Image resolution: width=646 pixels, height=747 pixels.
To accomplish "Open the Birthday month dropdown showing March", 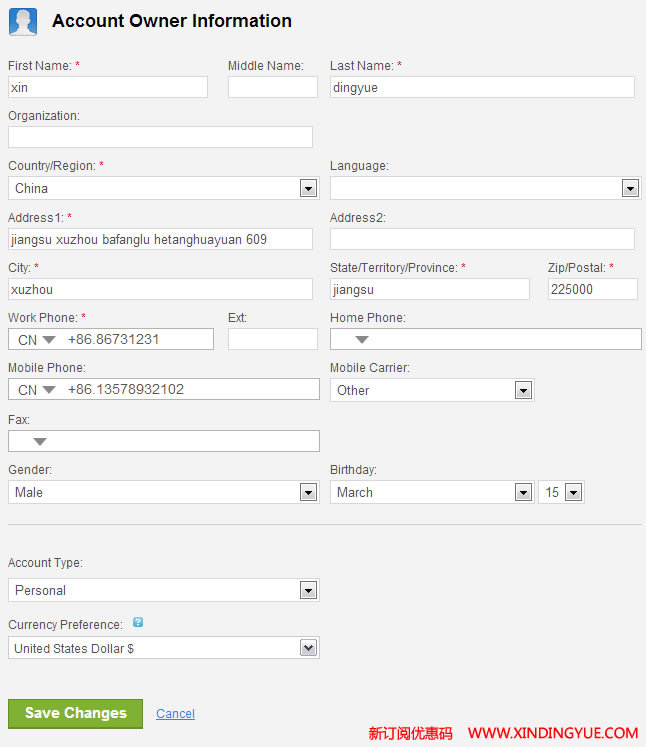I will [432, 492].
